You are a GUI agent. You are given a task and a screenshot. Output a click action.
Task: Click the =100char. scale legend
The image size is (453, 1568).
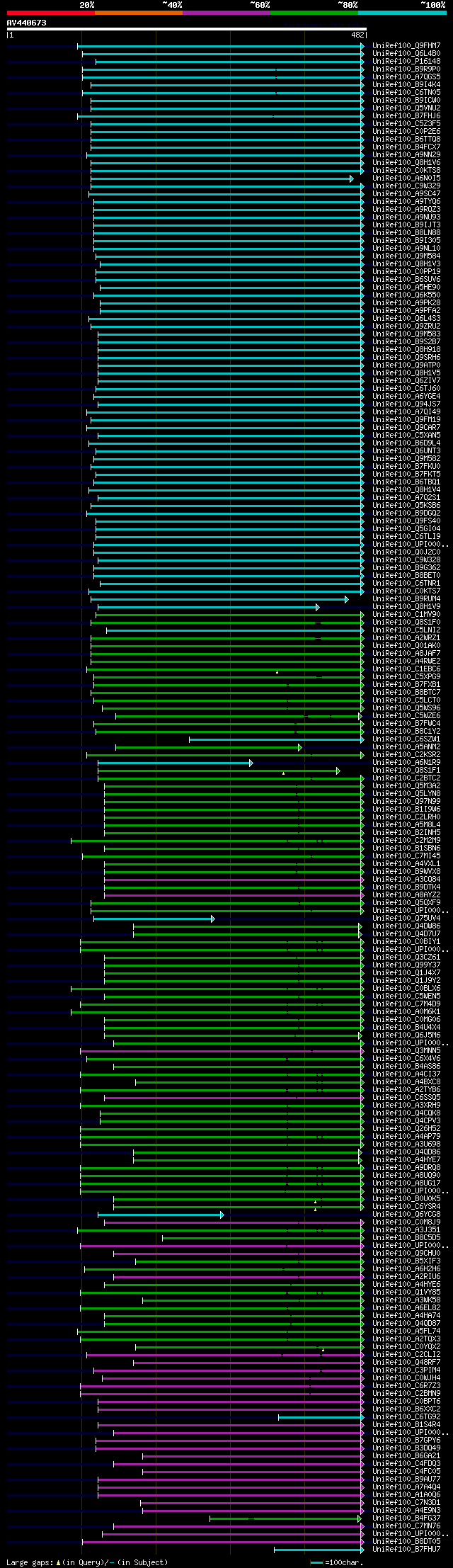pyautogui.click(x=337, y=1562)
